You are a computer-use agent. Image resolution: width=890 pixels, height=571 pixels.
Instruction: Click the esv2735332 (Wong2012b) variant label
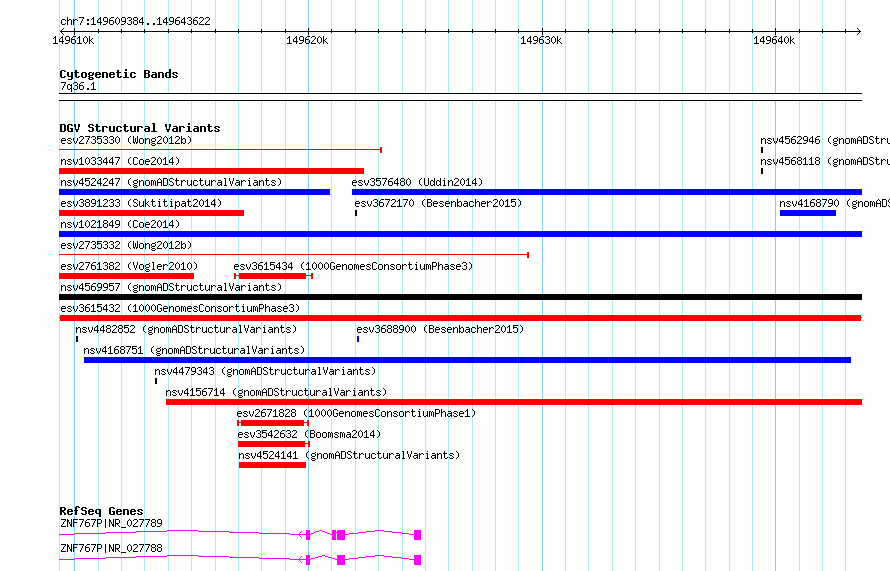pyautogui.click(x=126, y=245)
